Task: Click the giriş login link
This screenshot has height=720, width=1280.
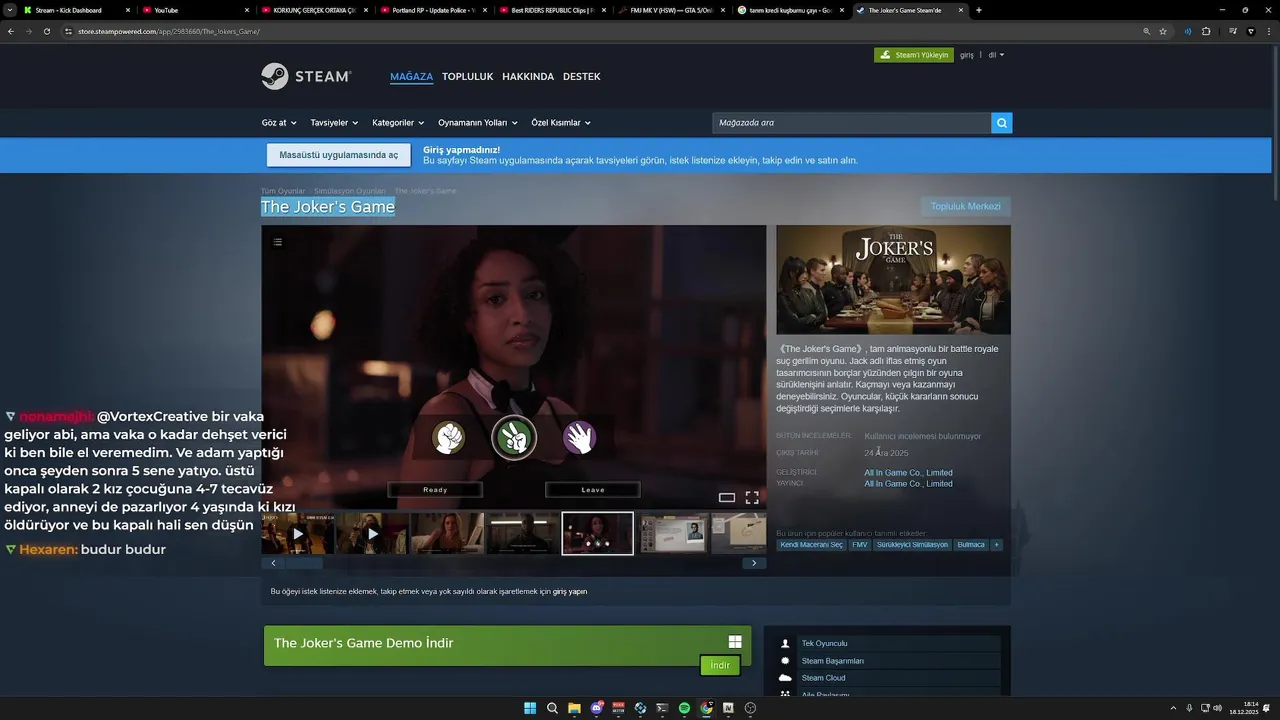Action: 967,55
